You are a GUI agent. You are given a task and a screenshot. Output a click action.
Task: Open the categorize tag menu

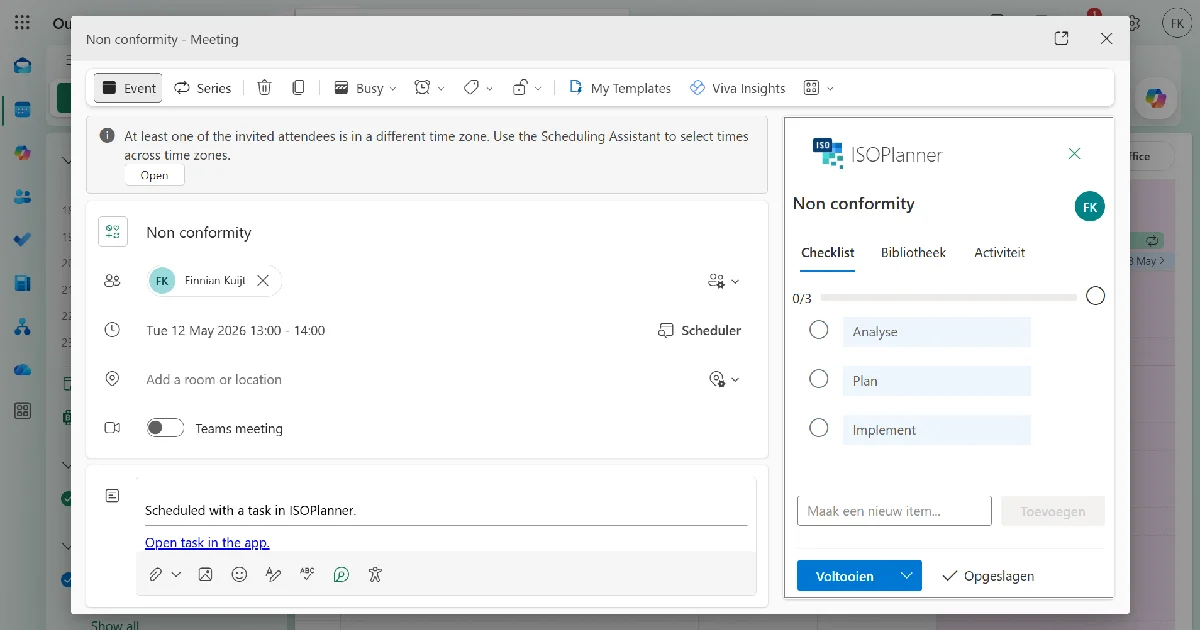tap(478, 88)
